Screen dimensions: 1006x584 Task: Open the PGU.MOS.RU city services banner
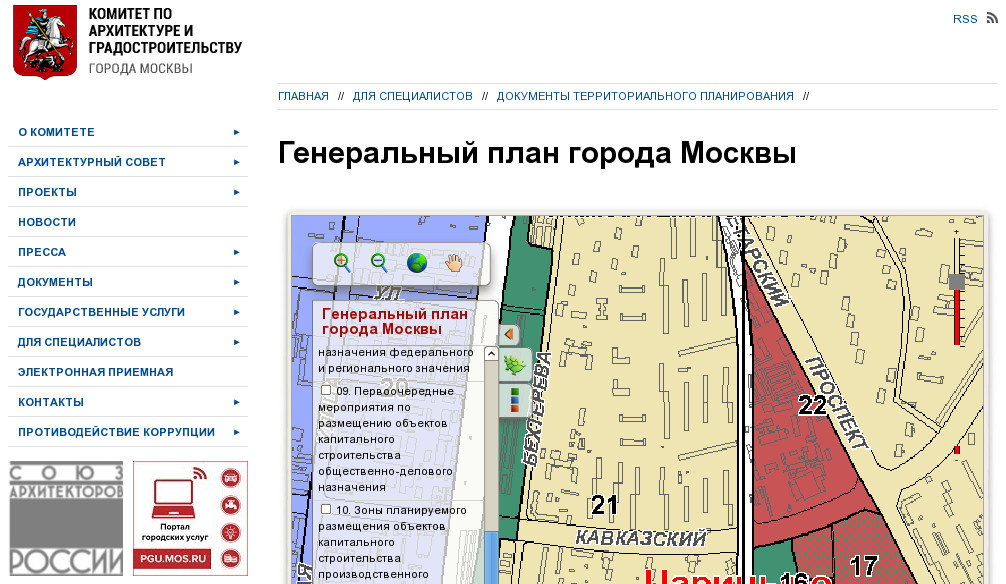point(190,518)
